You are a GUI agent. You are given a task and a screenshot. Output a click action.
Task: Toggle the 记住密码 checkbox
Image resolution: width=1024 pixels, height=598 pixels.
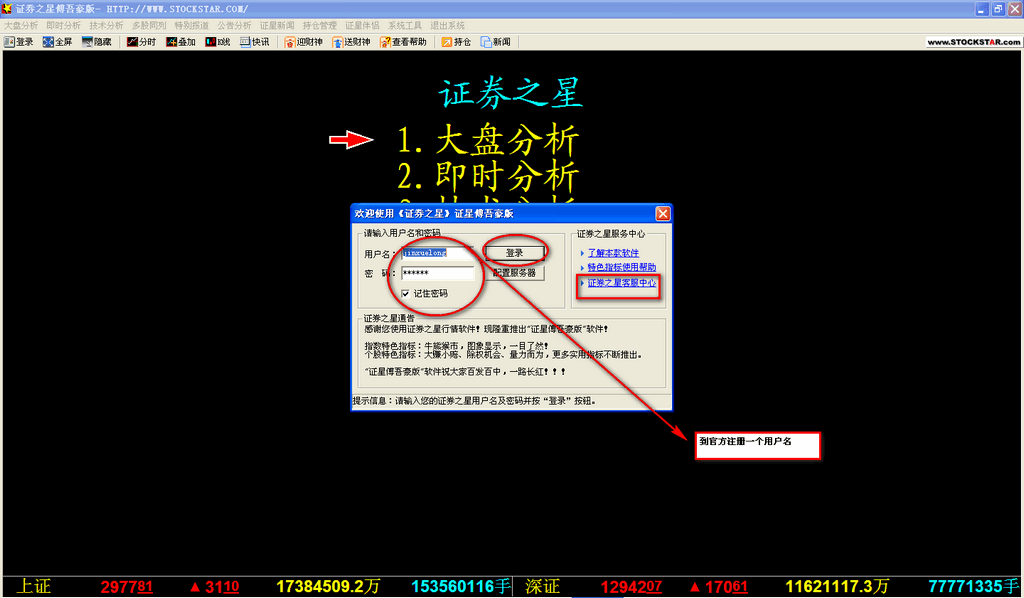pos(405,294)
